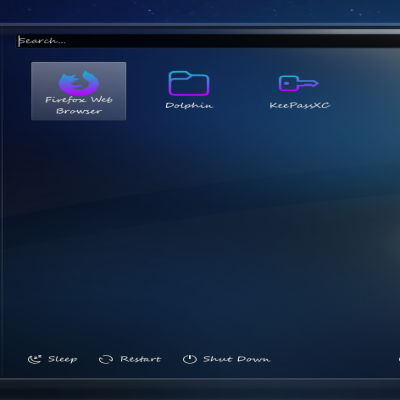Viewport: 400px width, 400px height.
Task: Reboot using the Restart text button
Action: 141,359
